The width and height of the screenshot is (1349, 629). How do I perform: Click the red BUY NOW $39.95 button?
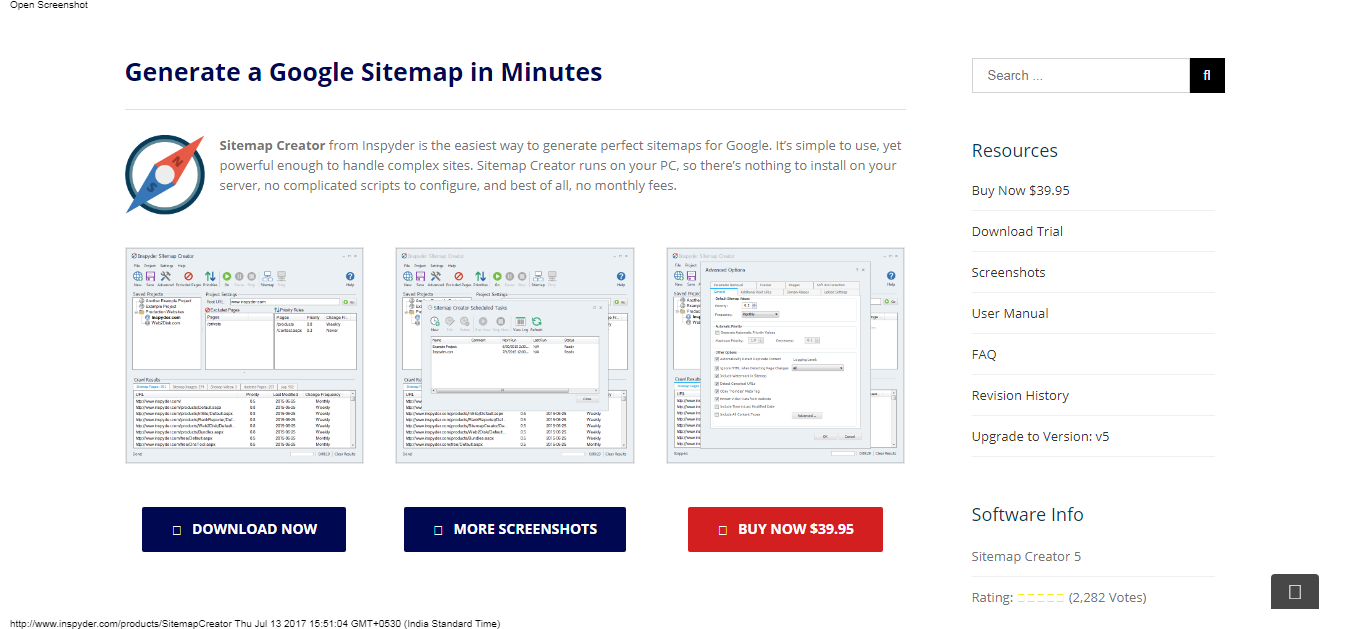coord(785,529)
